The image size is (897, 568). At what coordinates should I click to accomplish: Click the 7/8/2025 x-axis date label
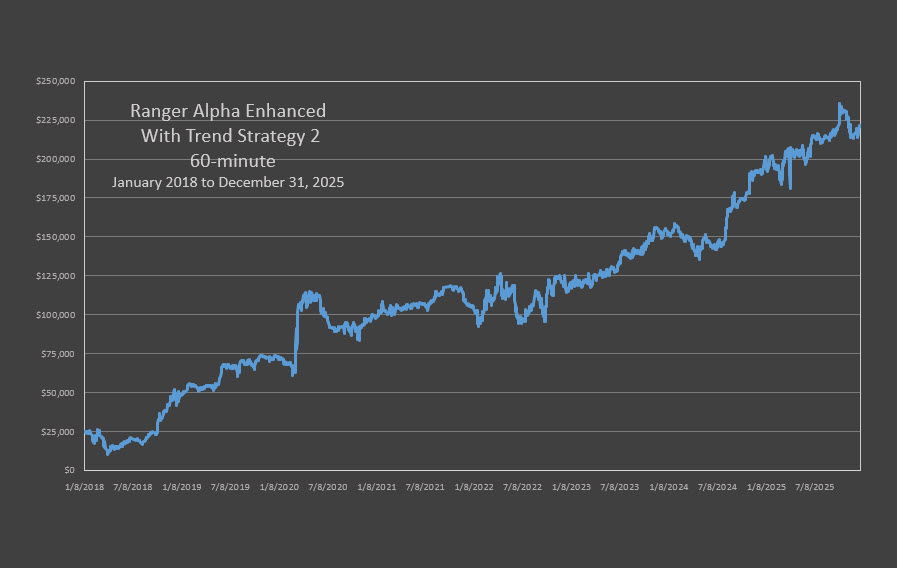[814, 487]
